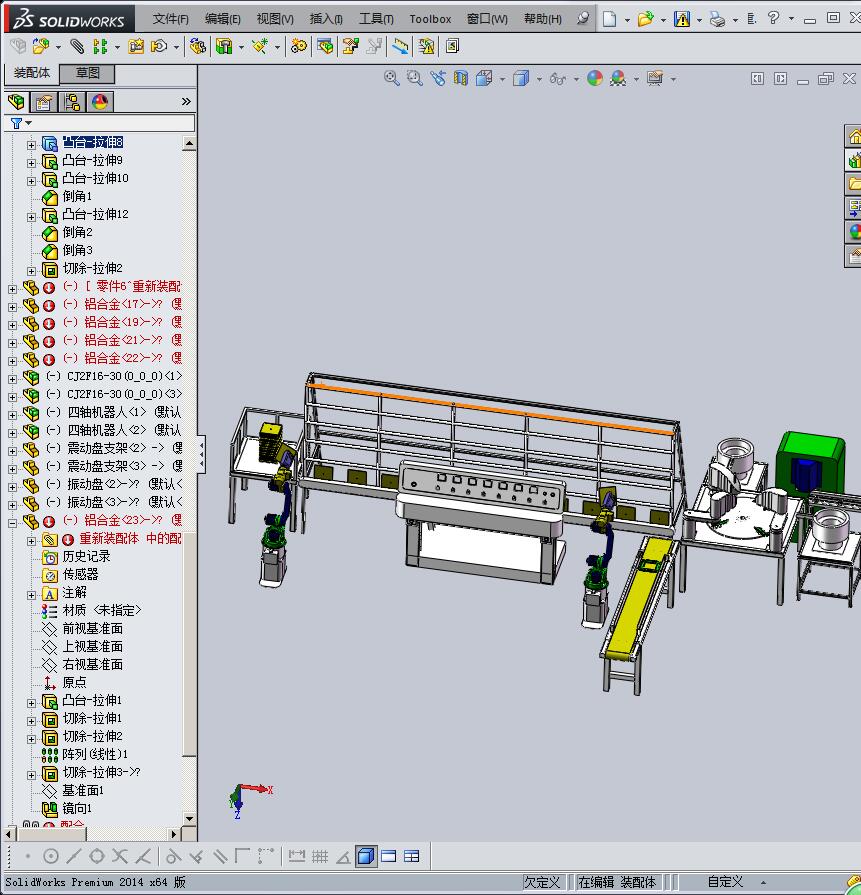
Task: Open the DisplayManager appearance tab icon
Action: click(100, 102)
